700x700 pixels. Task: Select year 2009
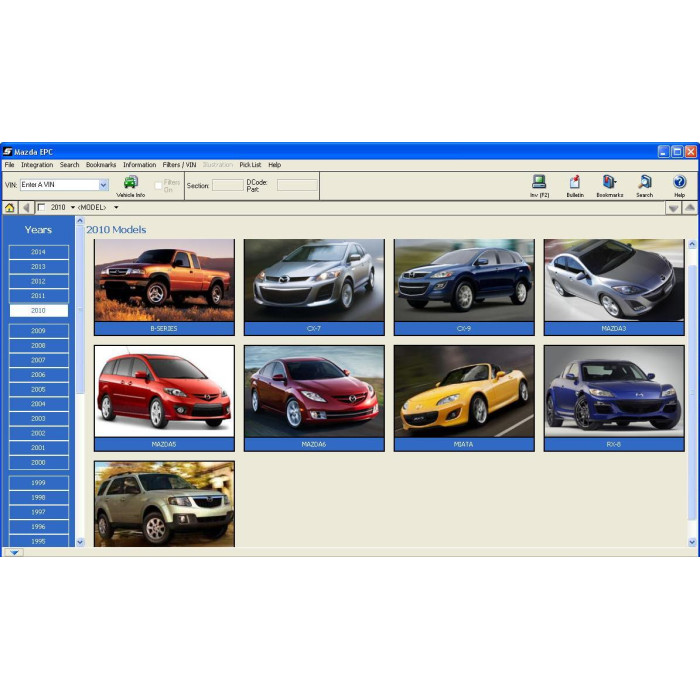38,331
